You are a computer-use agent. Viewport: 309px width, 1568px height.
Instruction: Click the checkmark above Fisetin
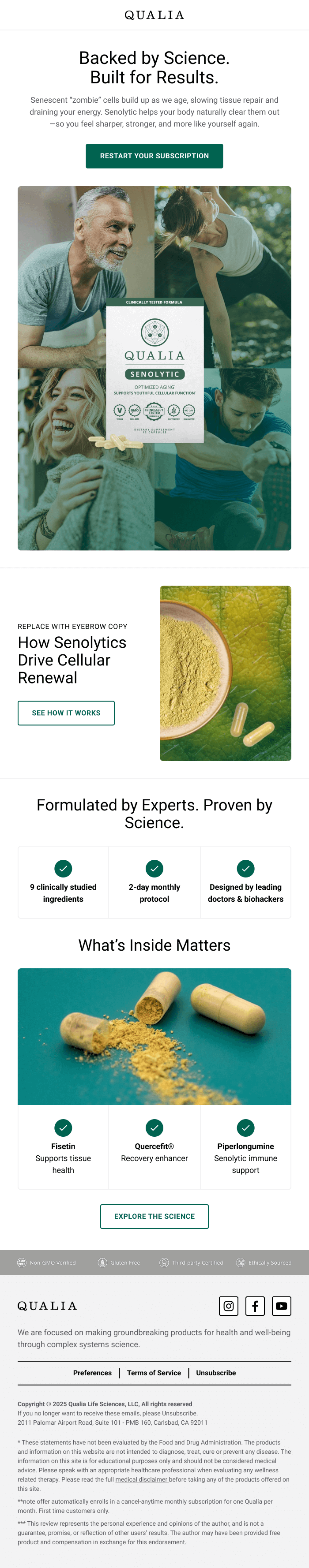[64, 1128]
